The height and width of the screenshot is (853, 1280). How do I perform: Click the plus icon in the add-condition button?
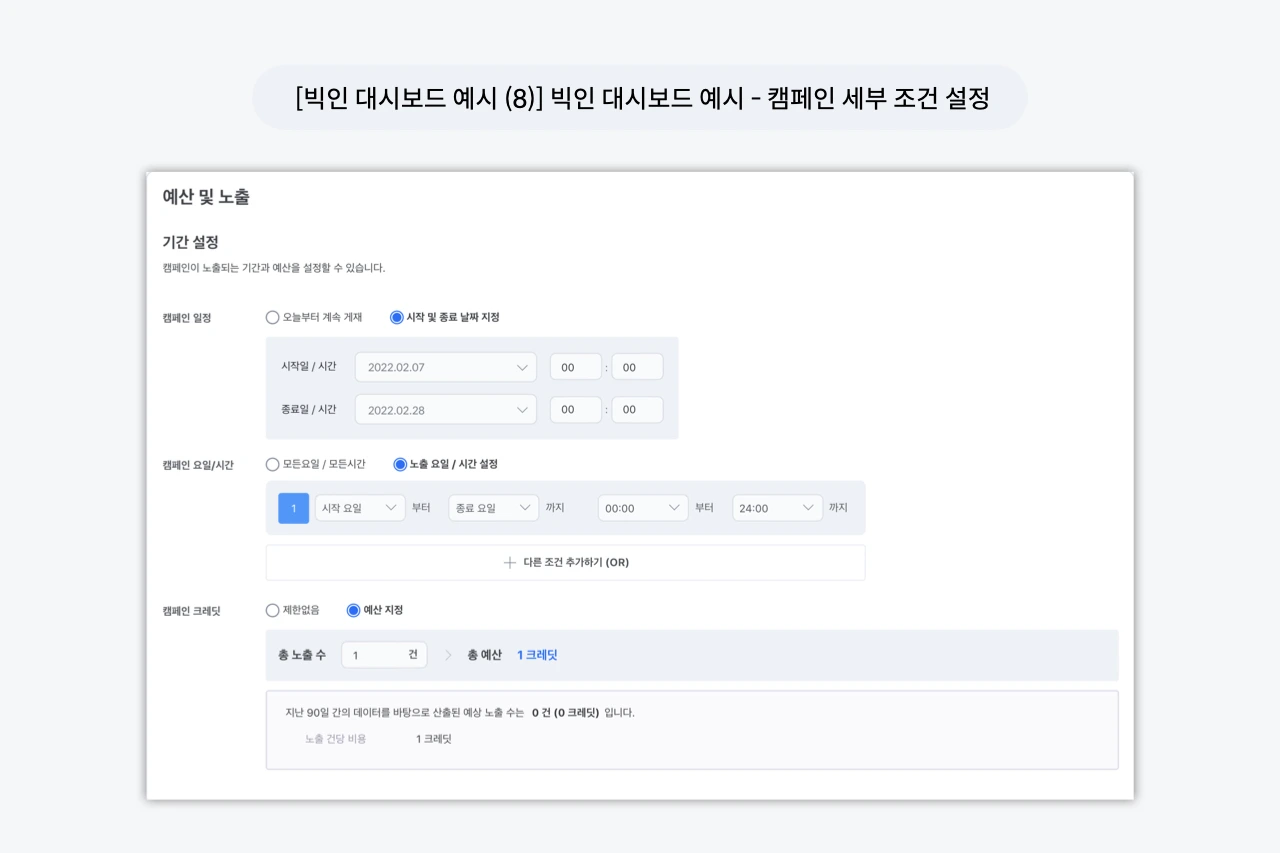510,562
